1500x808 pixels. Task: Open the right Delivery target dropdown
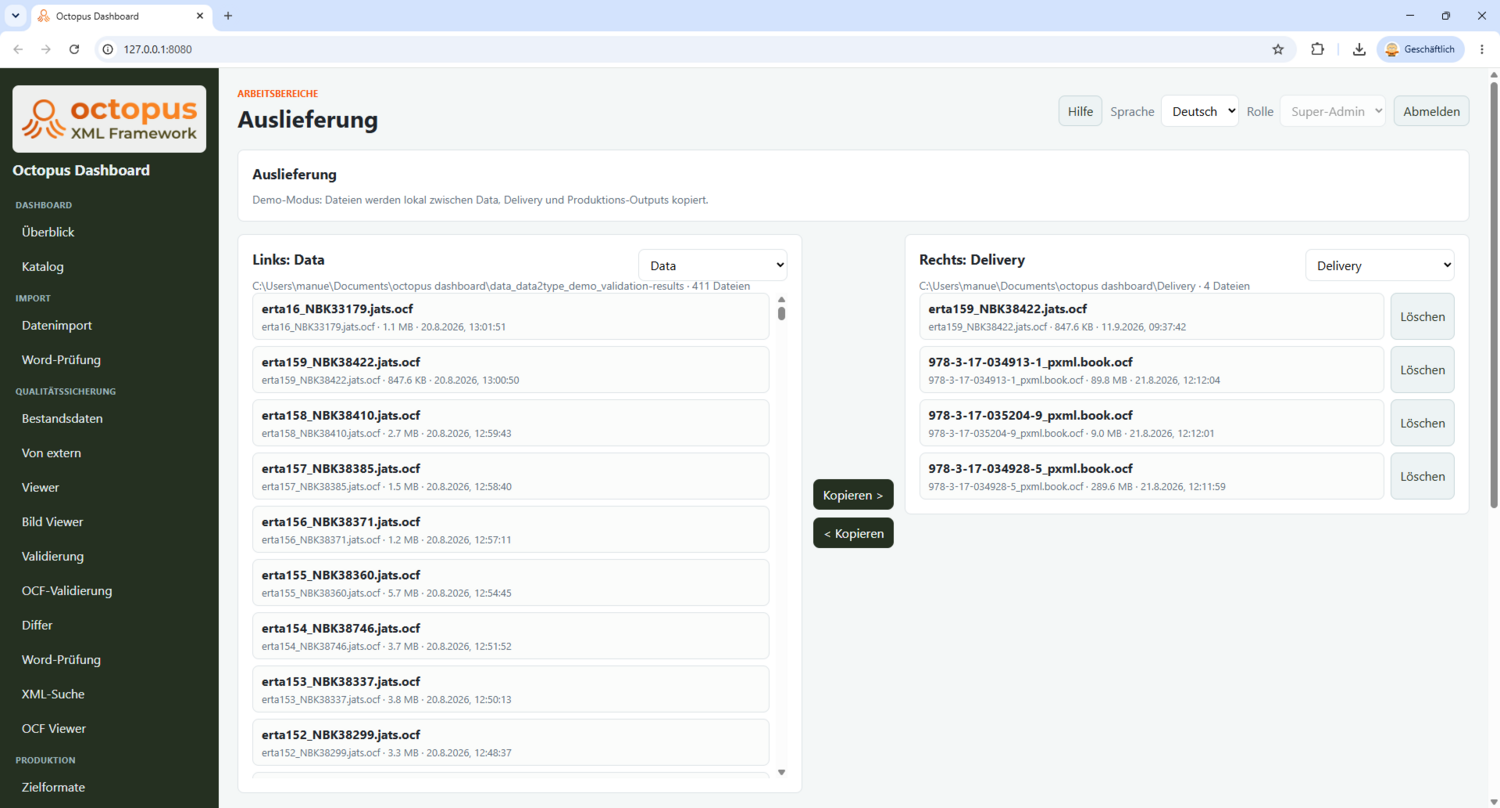tap(1379, 265)
